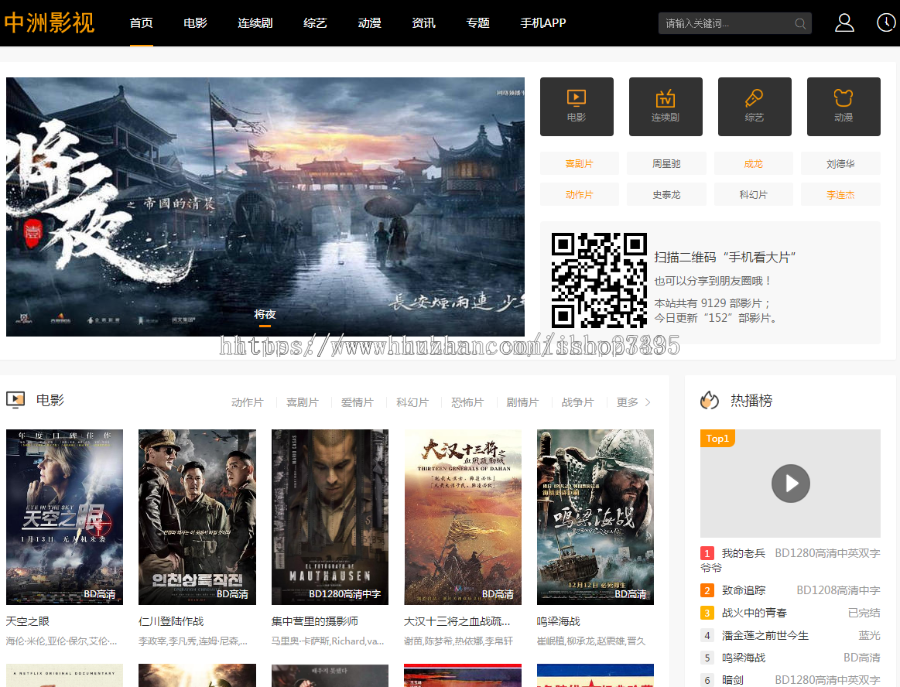Open the 电影 category tile

(576, 107)
